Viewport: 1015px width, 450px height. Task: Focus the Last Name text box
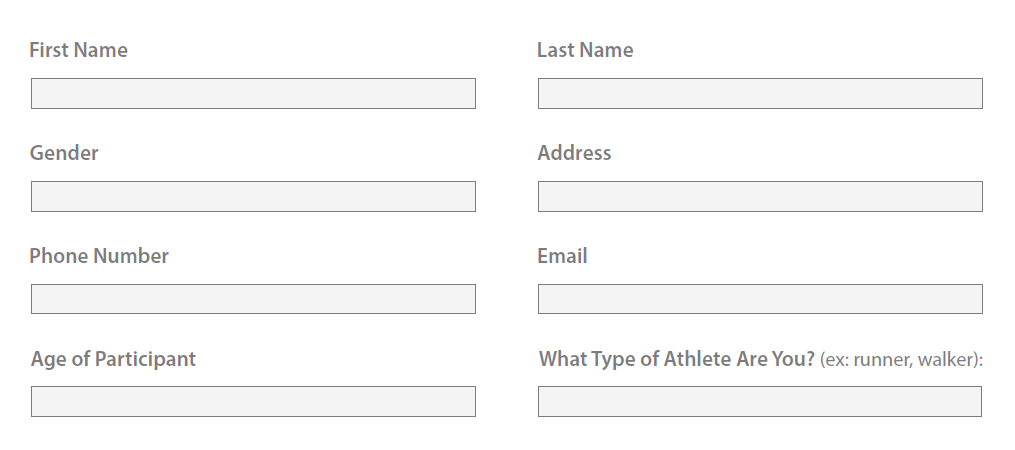[x=760, y=93]
